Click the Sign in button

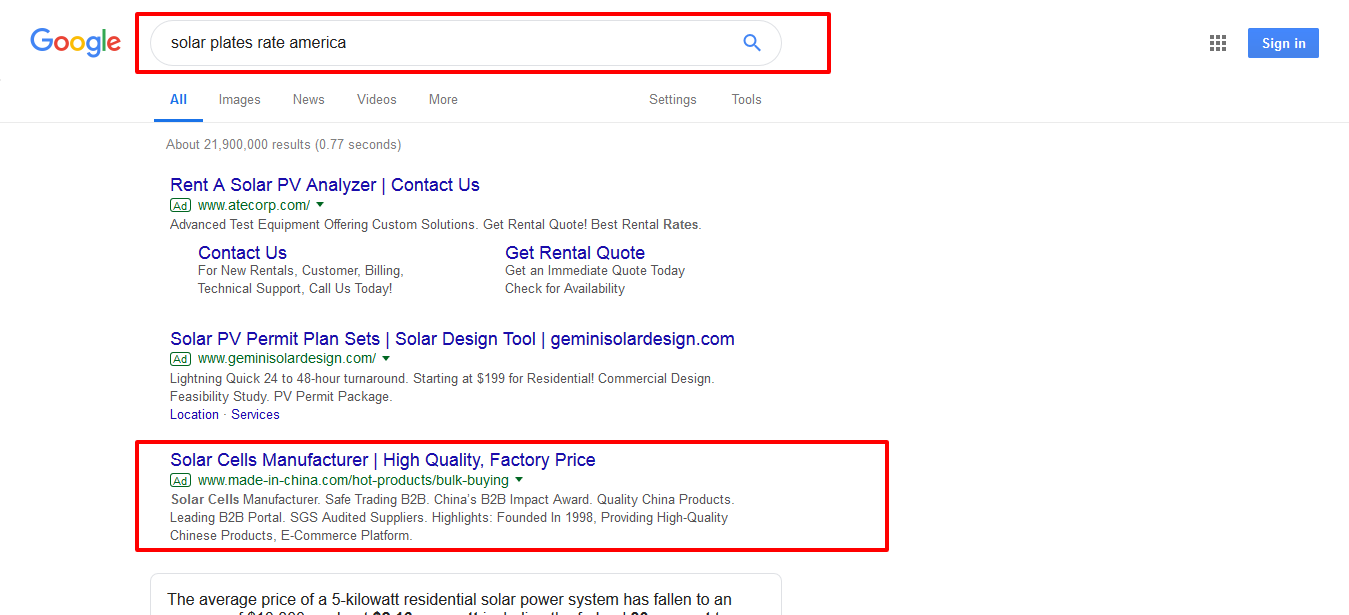click(1283, 43)
